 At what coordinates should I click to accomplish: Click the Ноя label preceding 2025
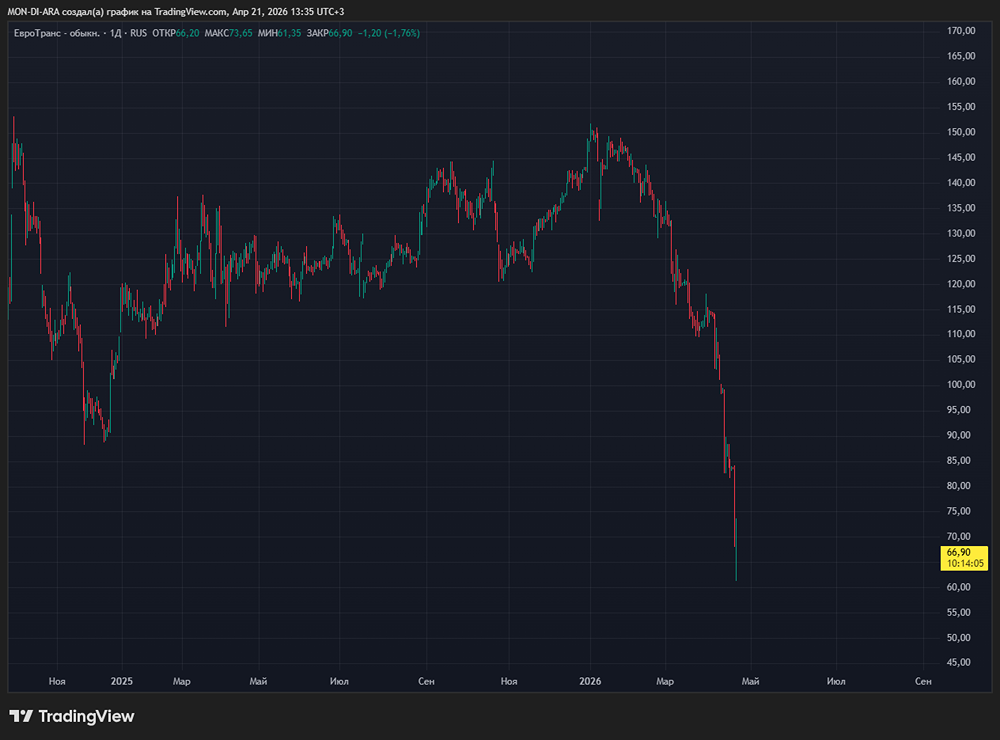pyautogui.click(x=57, y=681)
